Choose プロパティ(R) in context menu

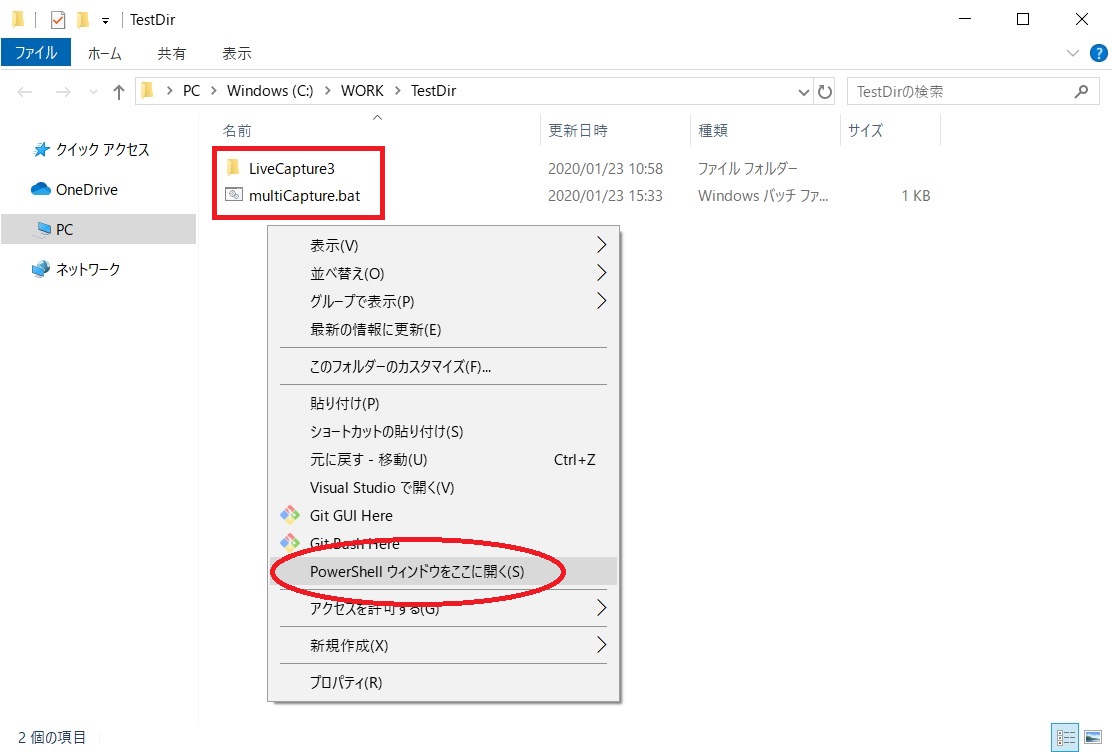[x=443, y=682]
